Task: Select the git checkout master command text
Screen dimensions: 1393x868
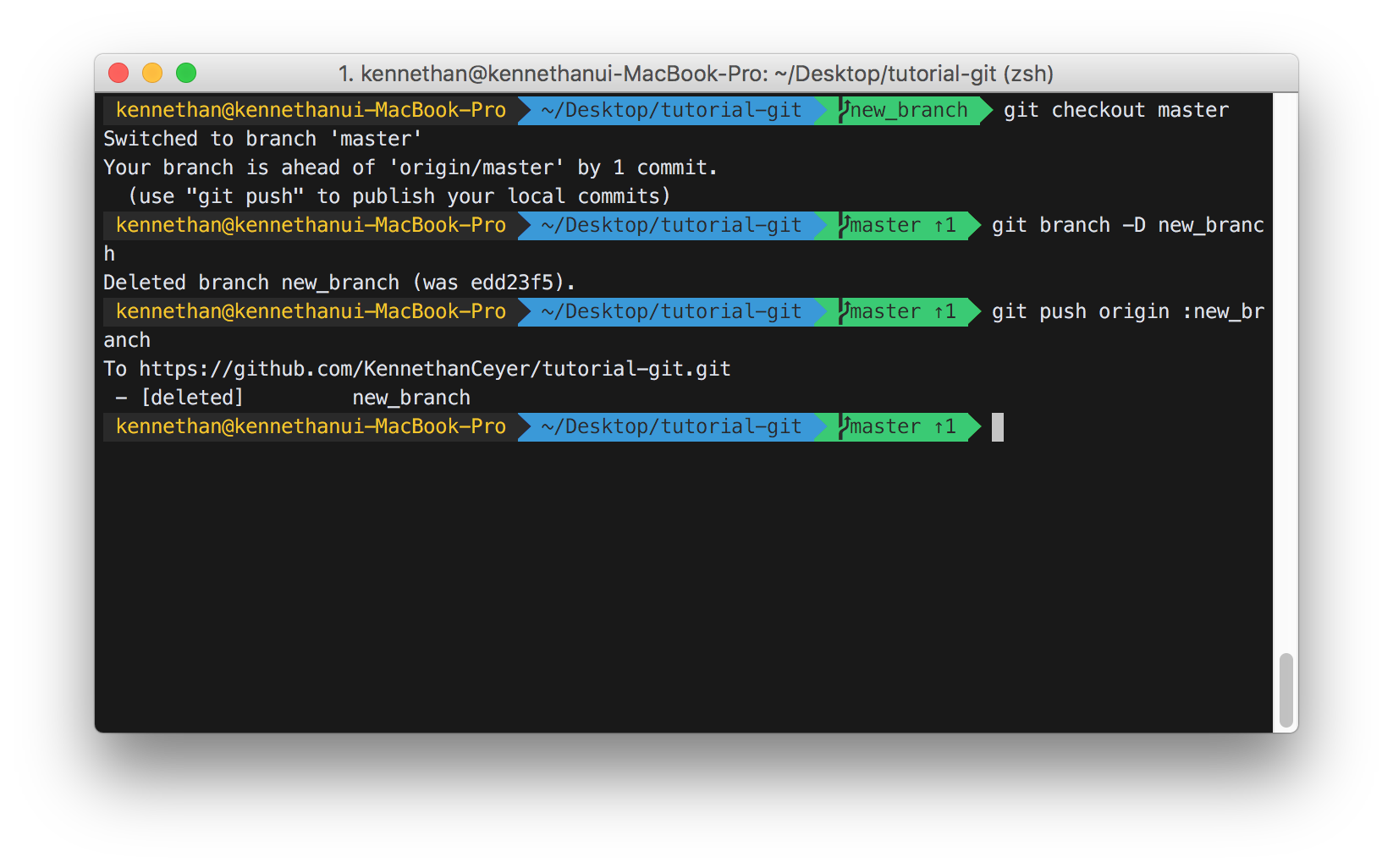Action: [1115, 109]
